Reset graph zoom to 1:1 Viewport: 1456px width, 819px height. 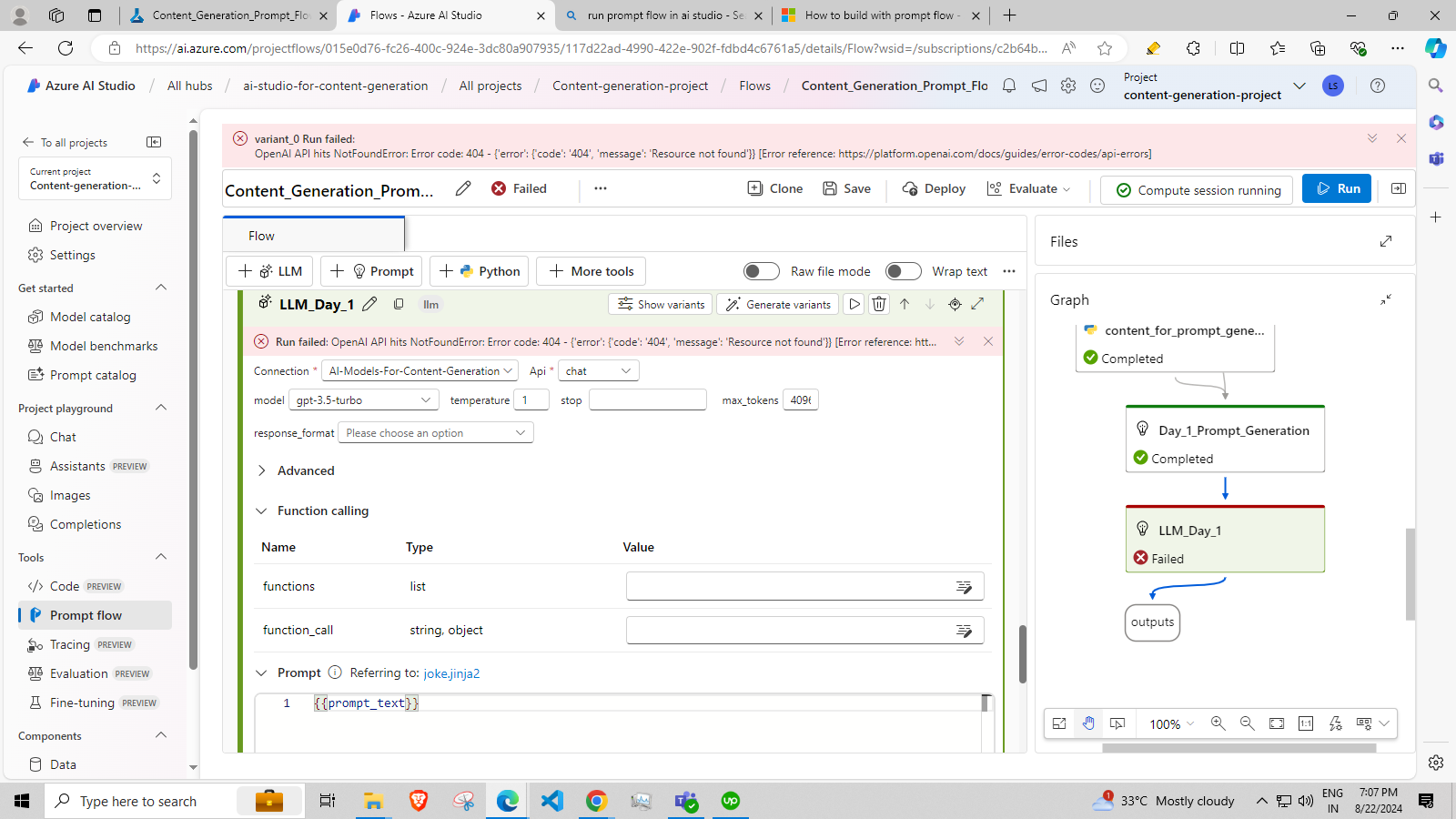1306,723
